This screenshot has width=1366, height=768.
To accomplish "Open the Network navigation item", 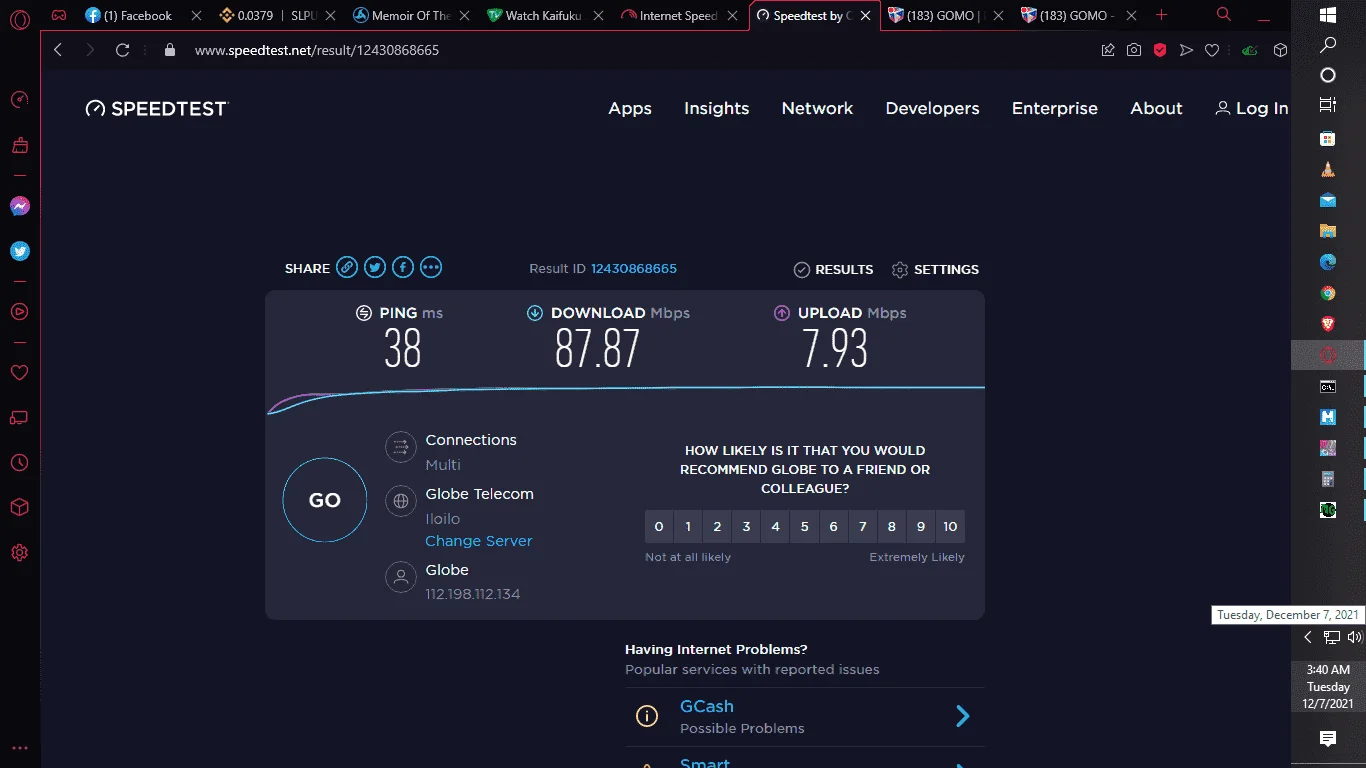I will pos(817,108).
